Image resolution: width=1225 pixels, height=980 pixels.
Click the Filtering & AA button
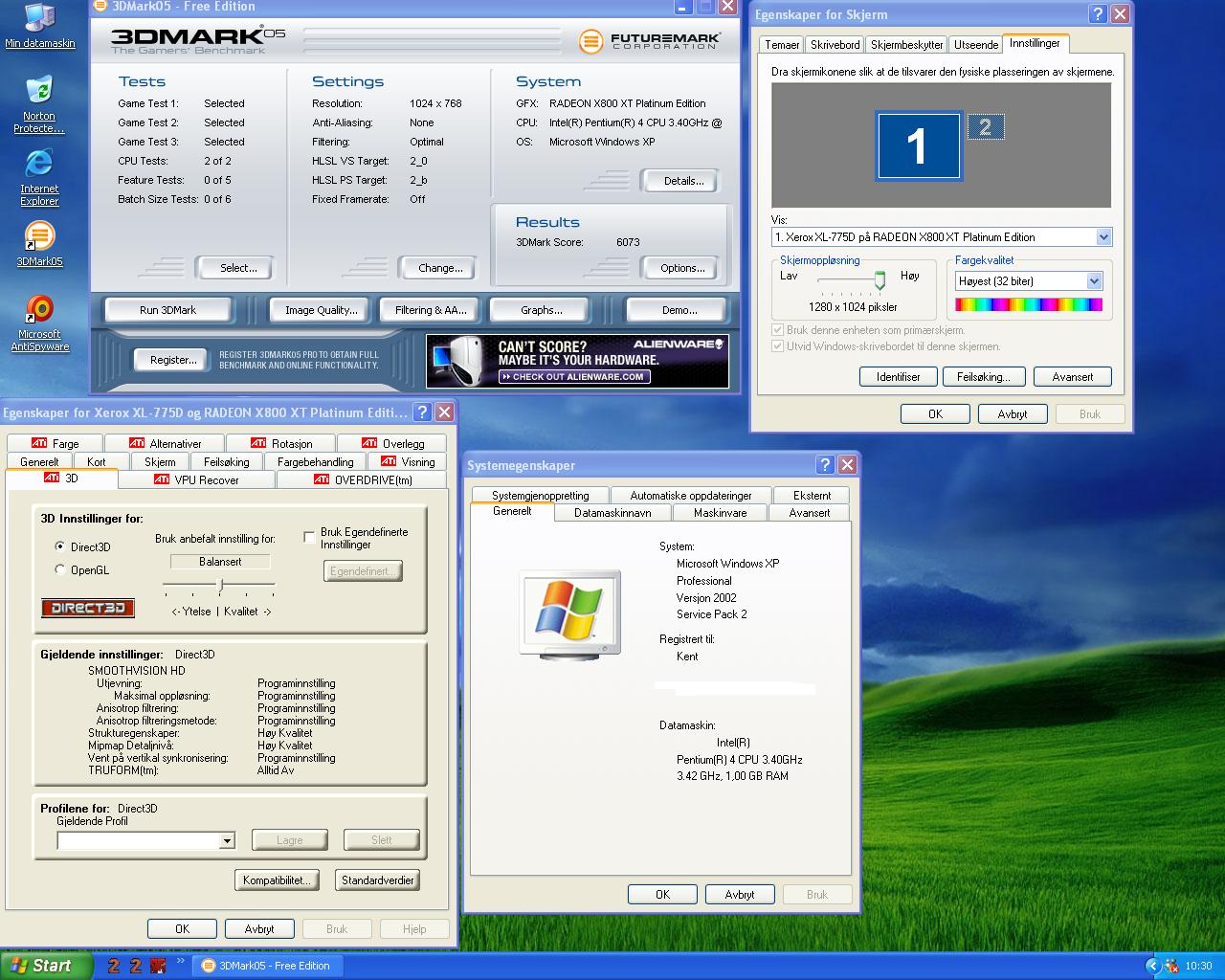pos(431,310)
